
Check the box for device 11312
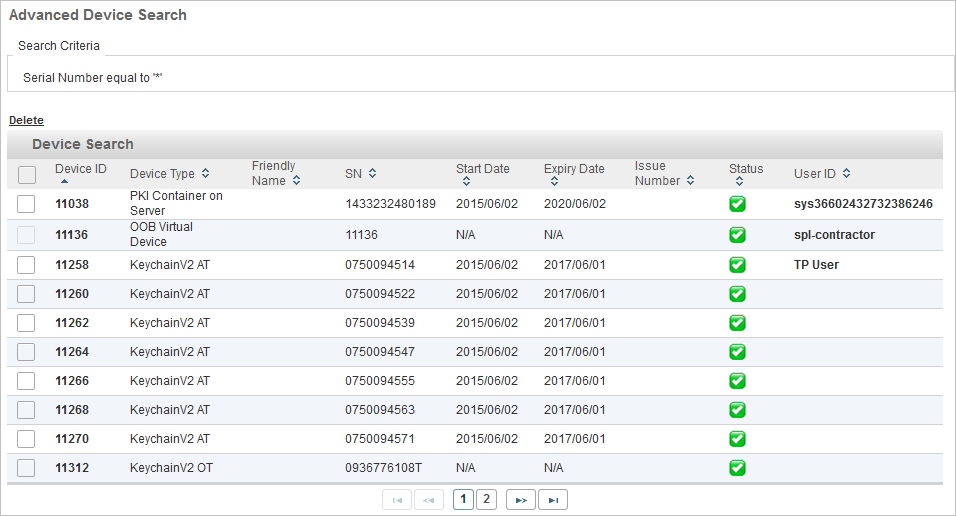[x=27, y=468]
